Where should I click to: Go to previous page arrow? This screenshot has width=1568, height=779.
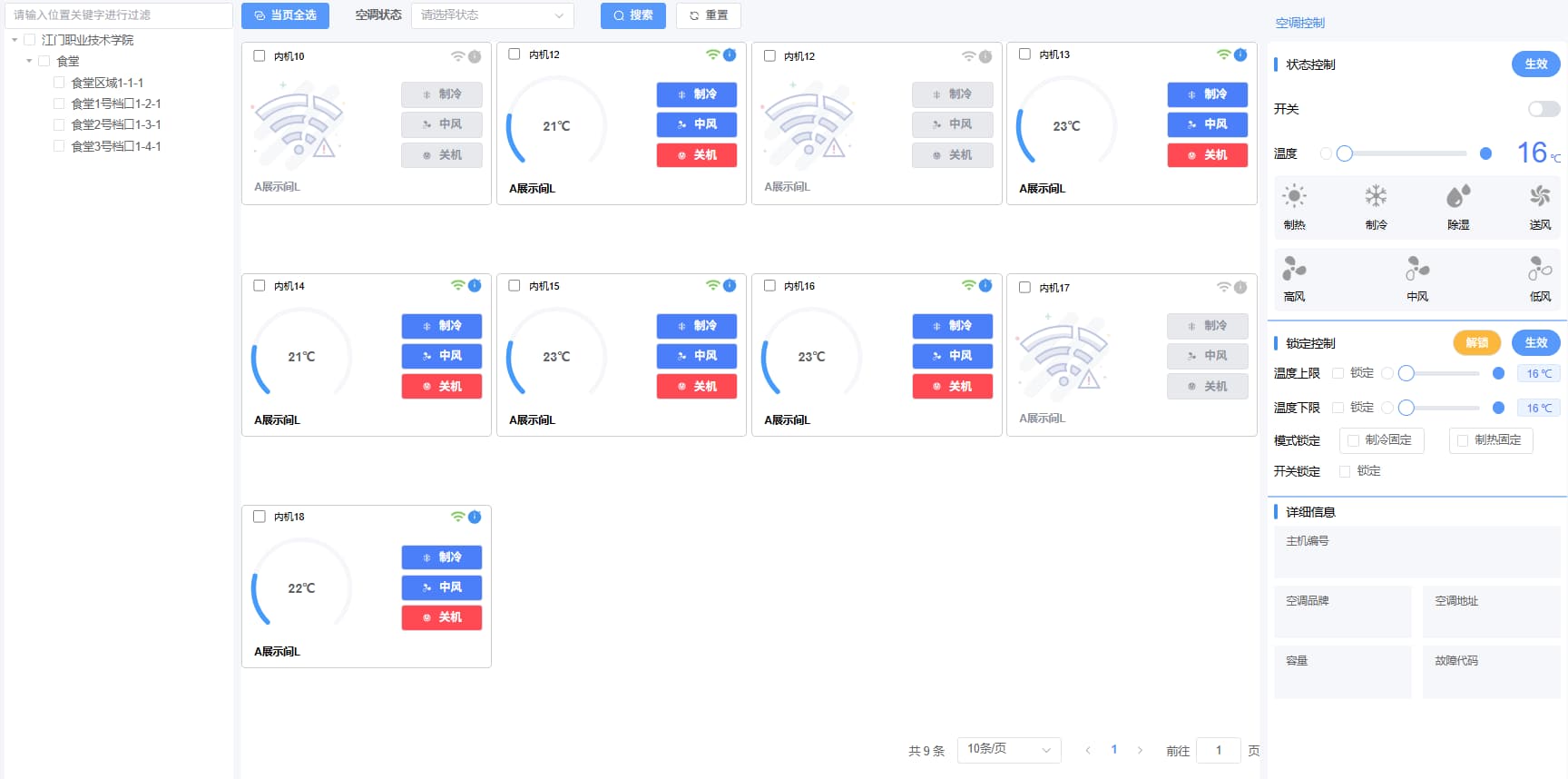1088,750
